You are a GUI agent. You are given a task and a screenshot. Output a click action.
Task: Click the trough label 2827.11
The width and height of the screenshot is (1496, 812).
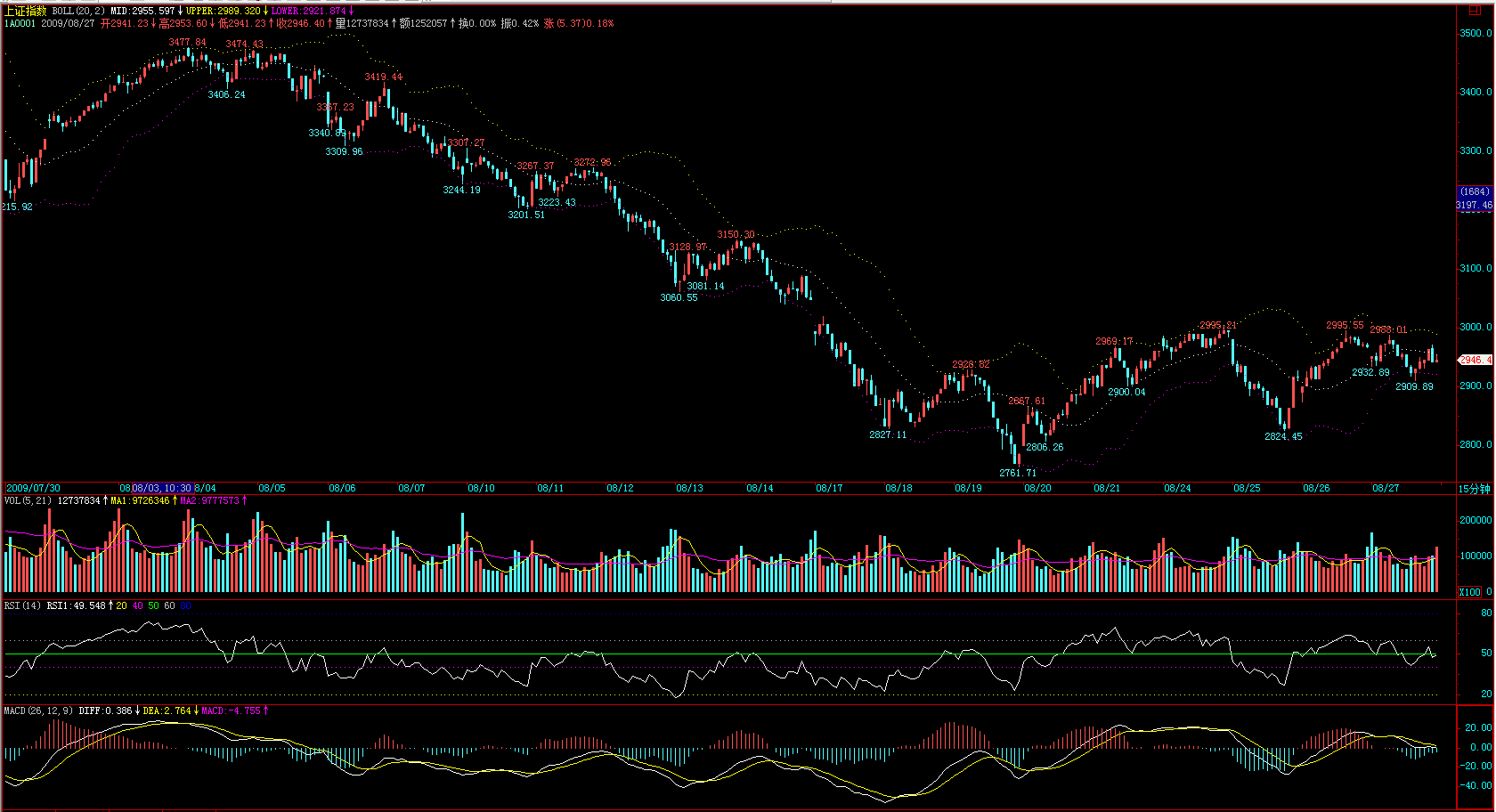pos(888,434)
